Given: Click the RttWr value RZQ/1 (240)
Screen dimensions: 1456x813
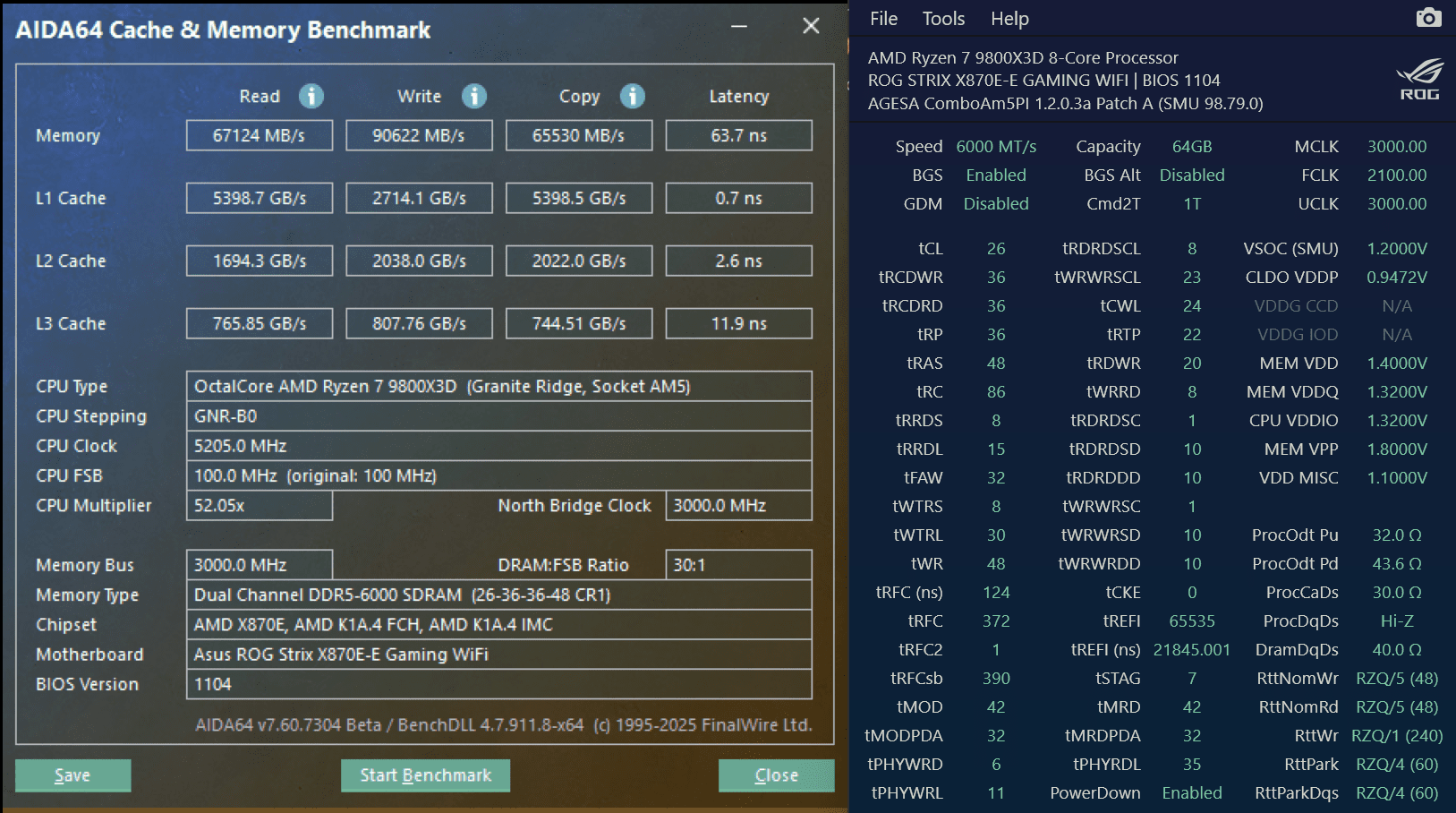Looking at the screenshot, I should pos(1397,736).
